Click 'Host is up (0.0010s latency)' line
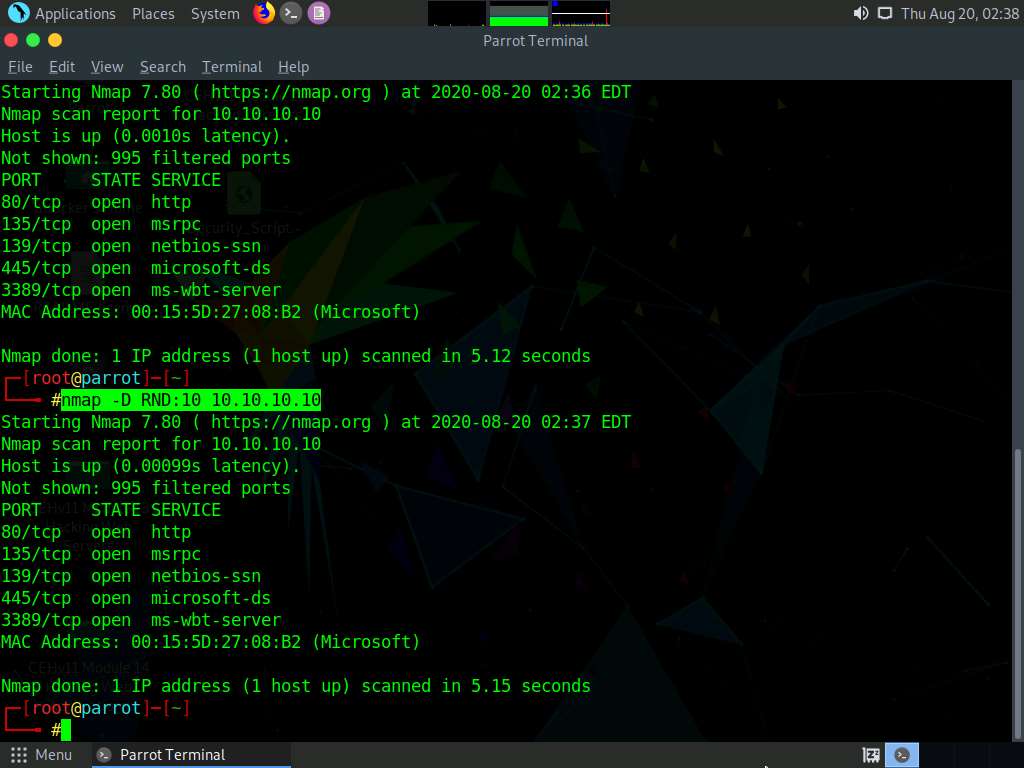The image size is (1024, 768). (145, 136)
